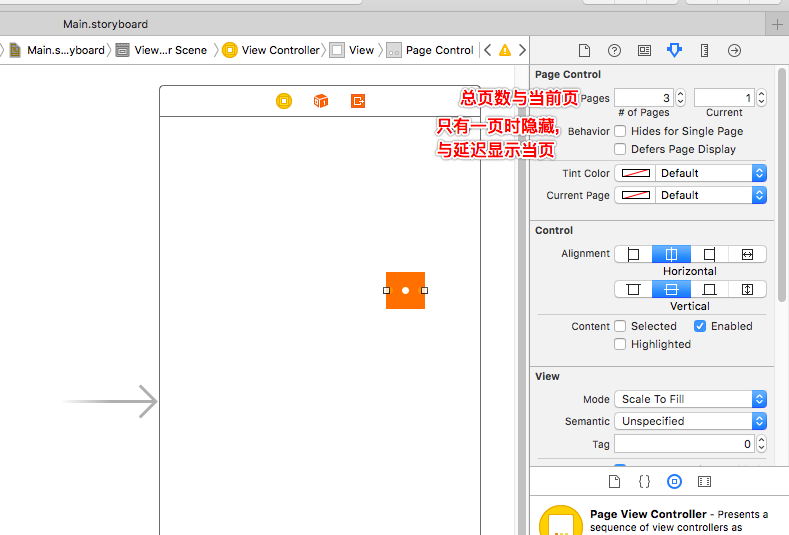The image size is (789, 535).
Task: Open the Identity inspector
Action: pos(644,50)
